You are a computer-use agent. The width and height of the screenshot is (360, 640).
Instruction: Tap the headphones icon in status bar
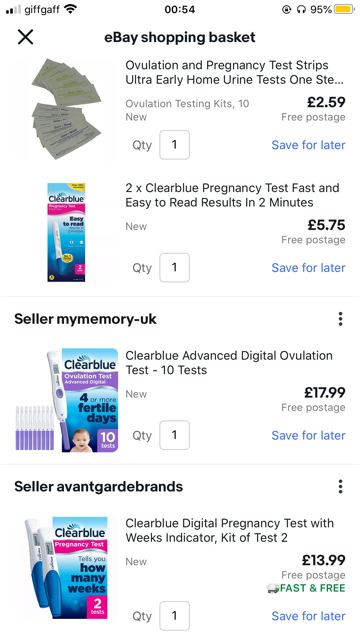click(301, 9)
